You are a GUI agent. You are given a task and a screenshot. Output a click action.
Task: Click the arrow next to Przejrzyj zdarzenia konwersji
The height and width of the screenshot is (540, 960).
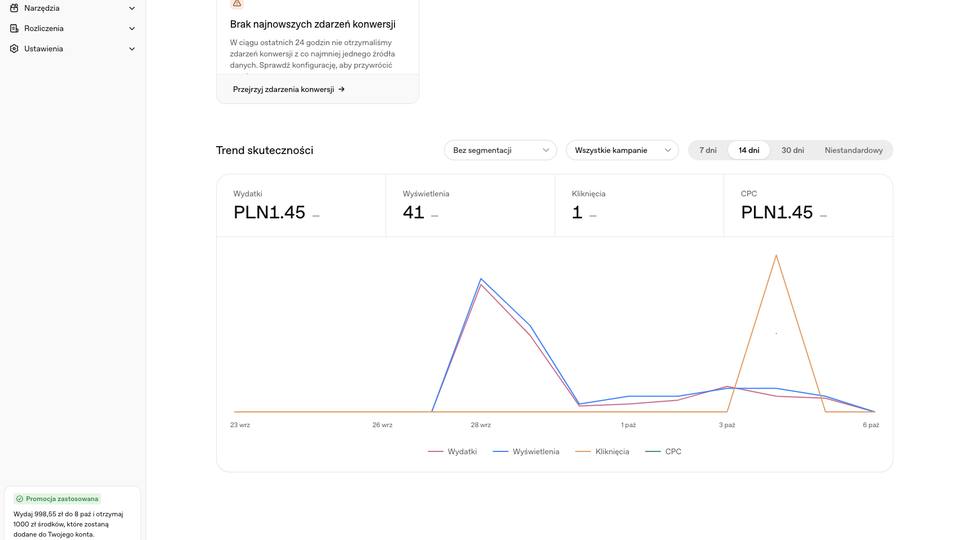[342, 89]
